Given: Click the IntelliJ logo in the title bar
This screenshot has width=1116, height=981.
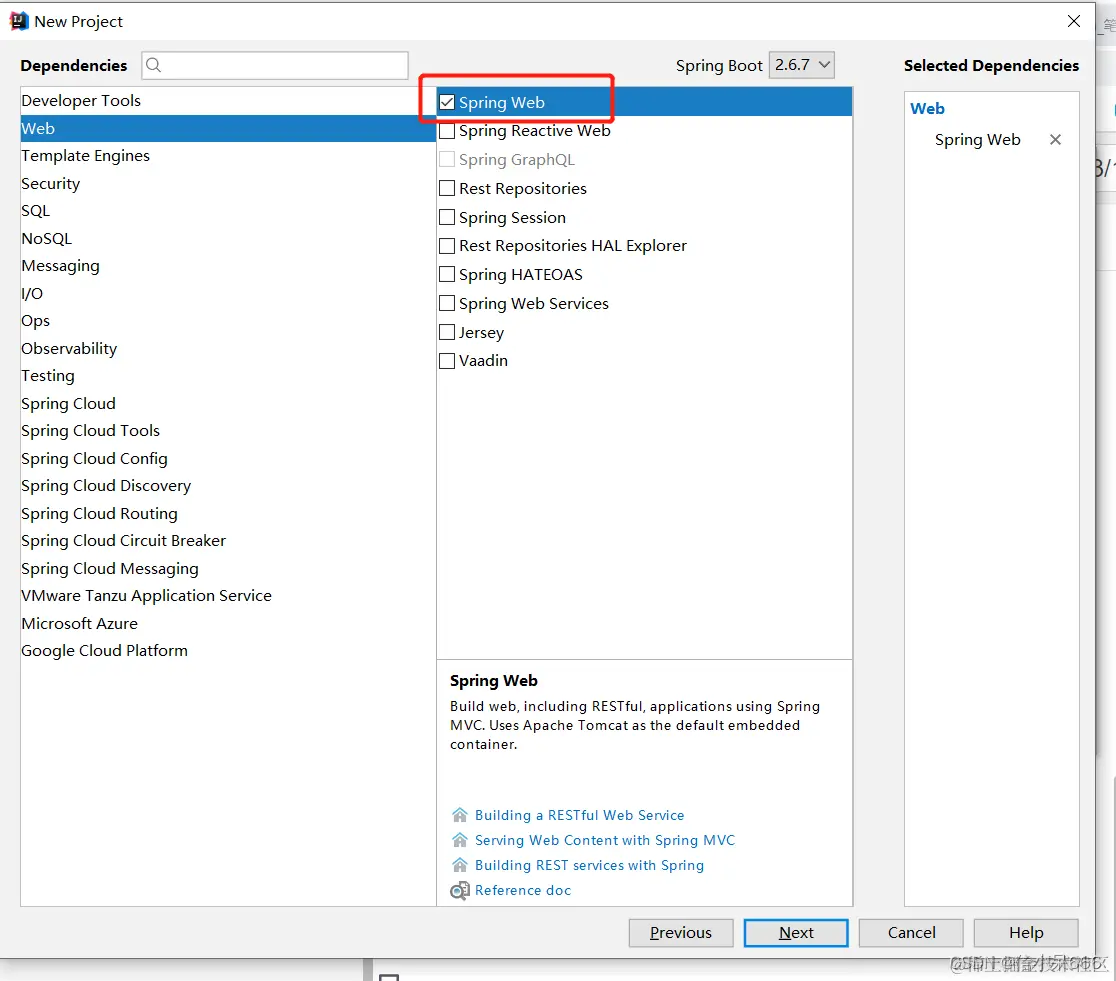Looking at the screenshot, I should point(19,21).
